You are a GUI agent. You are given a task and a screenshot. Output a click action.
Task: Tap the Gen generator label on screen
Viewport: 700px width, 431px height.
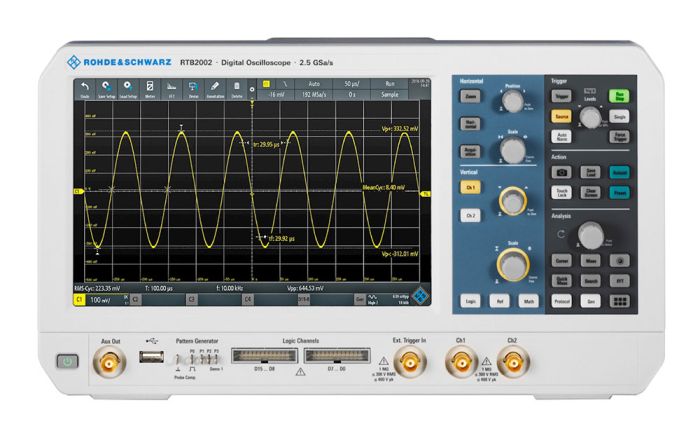pos(360,300)
